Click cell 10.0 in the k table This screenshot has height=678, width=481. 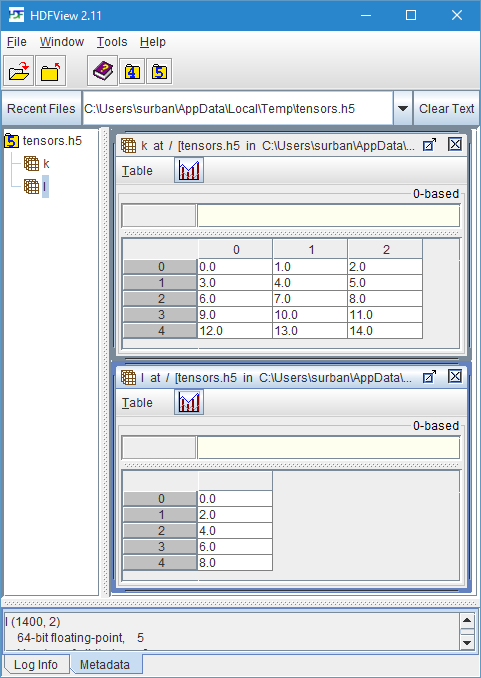[x=310, y=315]
